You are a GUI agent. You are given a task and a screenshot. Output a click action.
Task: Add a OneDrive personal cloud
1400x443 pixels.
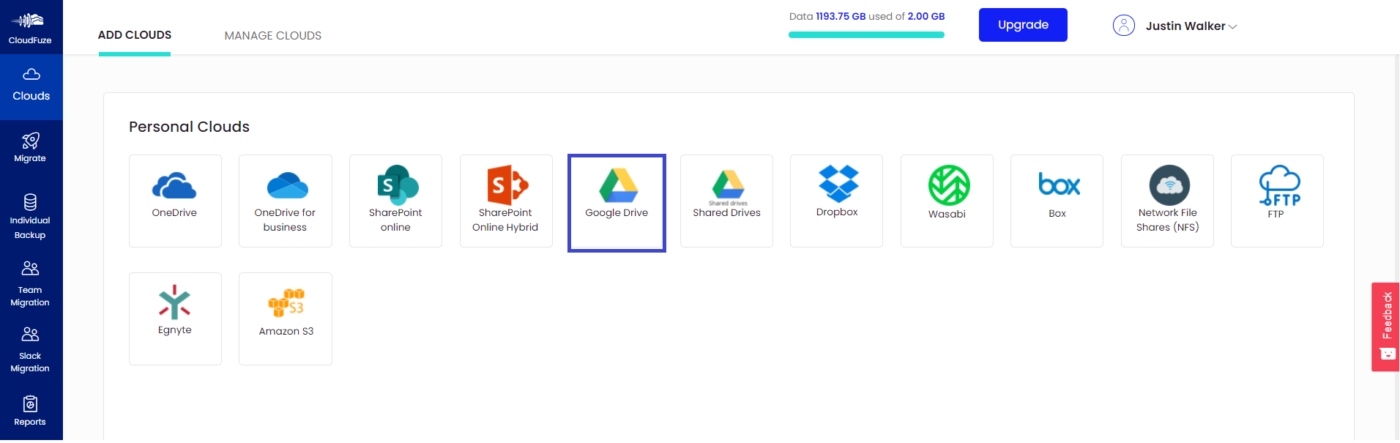[x=175, y=201]
